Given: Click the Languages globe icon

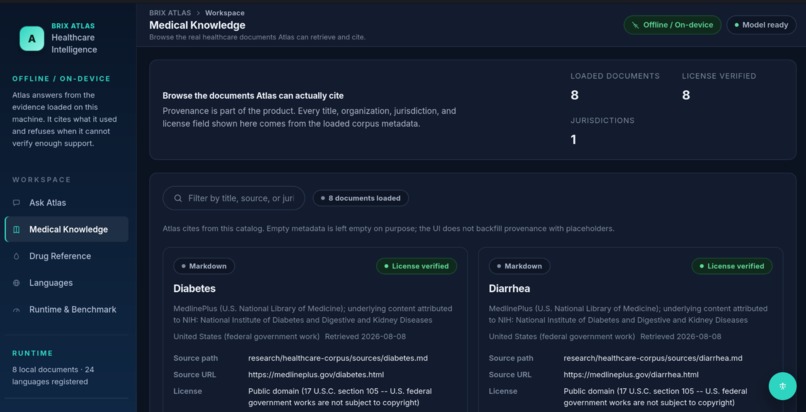Looking at the screenshot, I should pyautogui.click(x=16, y=283).
